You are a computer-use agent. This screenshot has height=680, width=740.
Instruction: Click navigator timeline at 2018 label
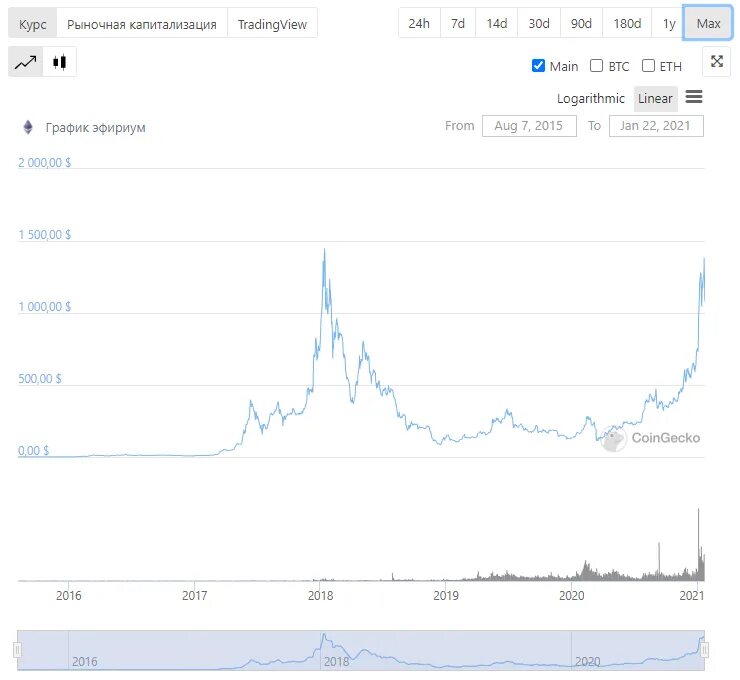pyautogui.click(x=336, y=661)
